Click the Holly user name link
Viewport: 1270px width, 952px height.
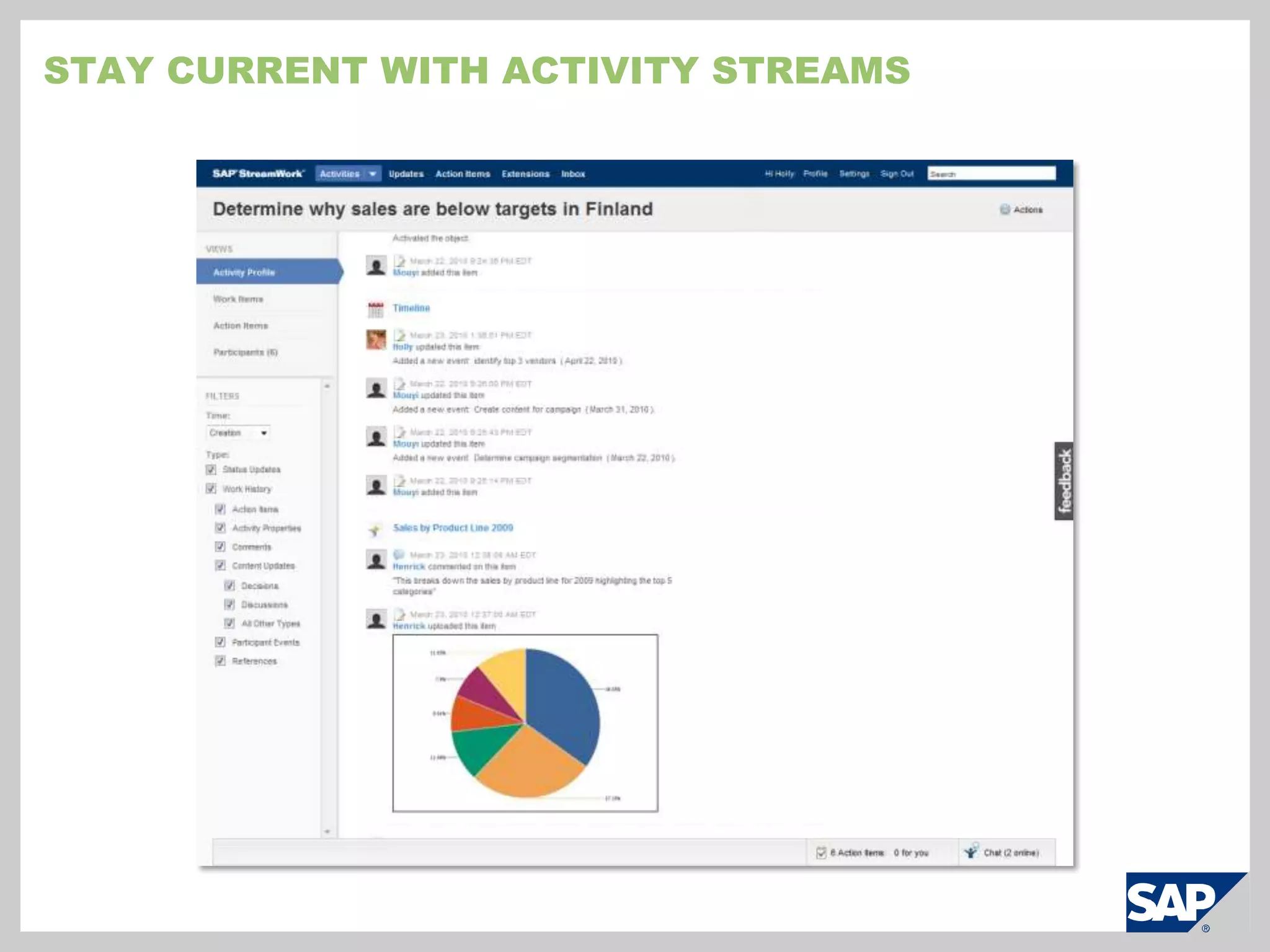coord(402,347)
